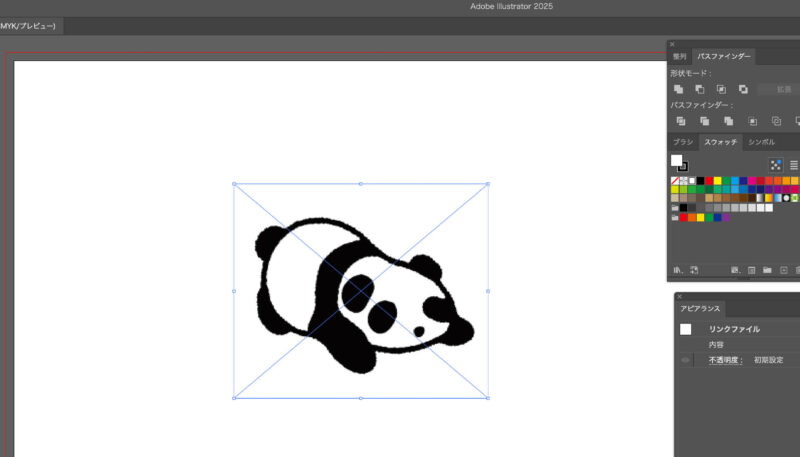Toggle the opacity visibility eye in Appearance
800x457 pixels.
pyautogui.click(x=685, y=359)
